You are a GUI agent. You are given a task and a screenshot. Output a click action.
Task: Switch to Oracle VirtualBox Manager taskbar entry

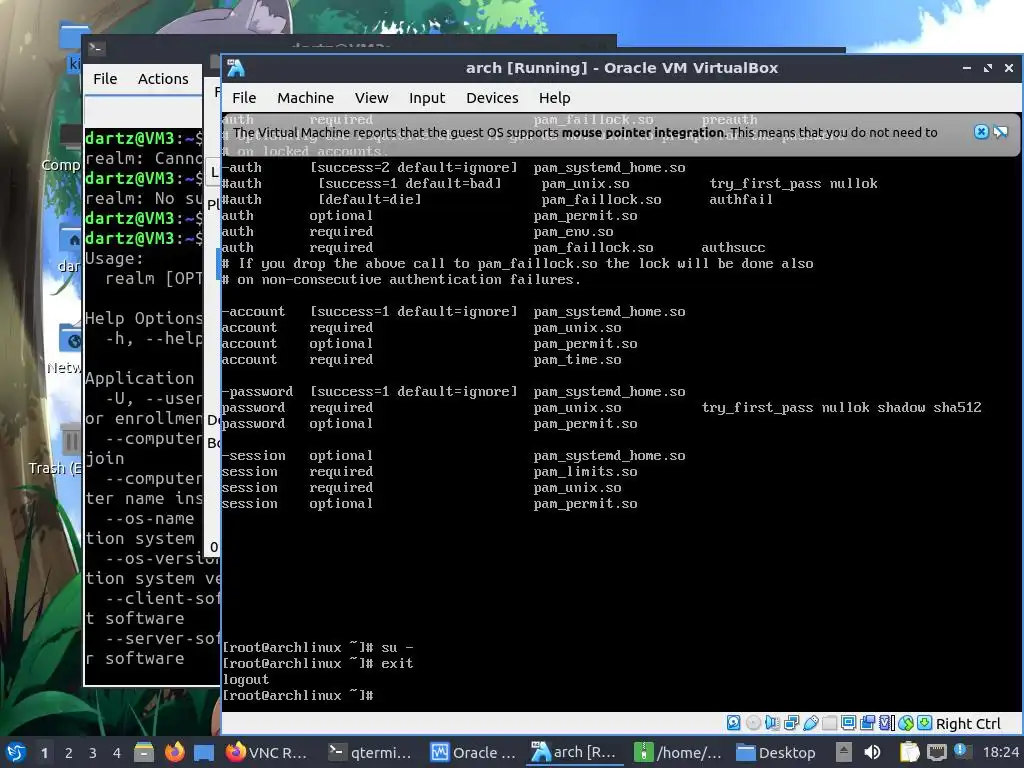tap(473, 752)
